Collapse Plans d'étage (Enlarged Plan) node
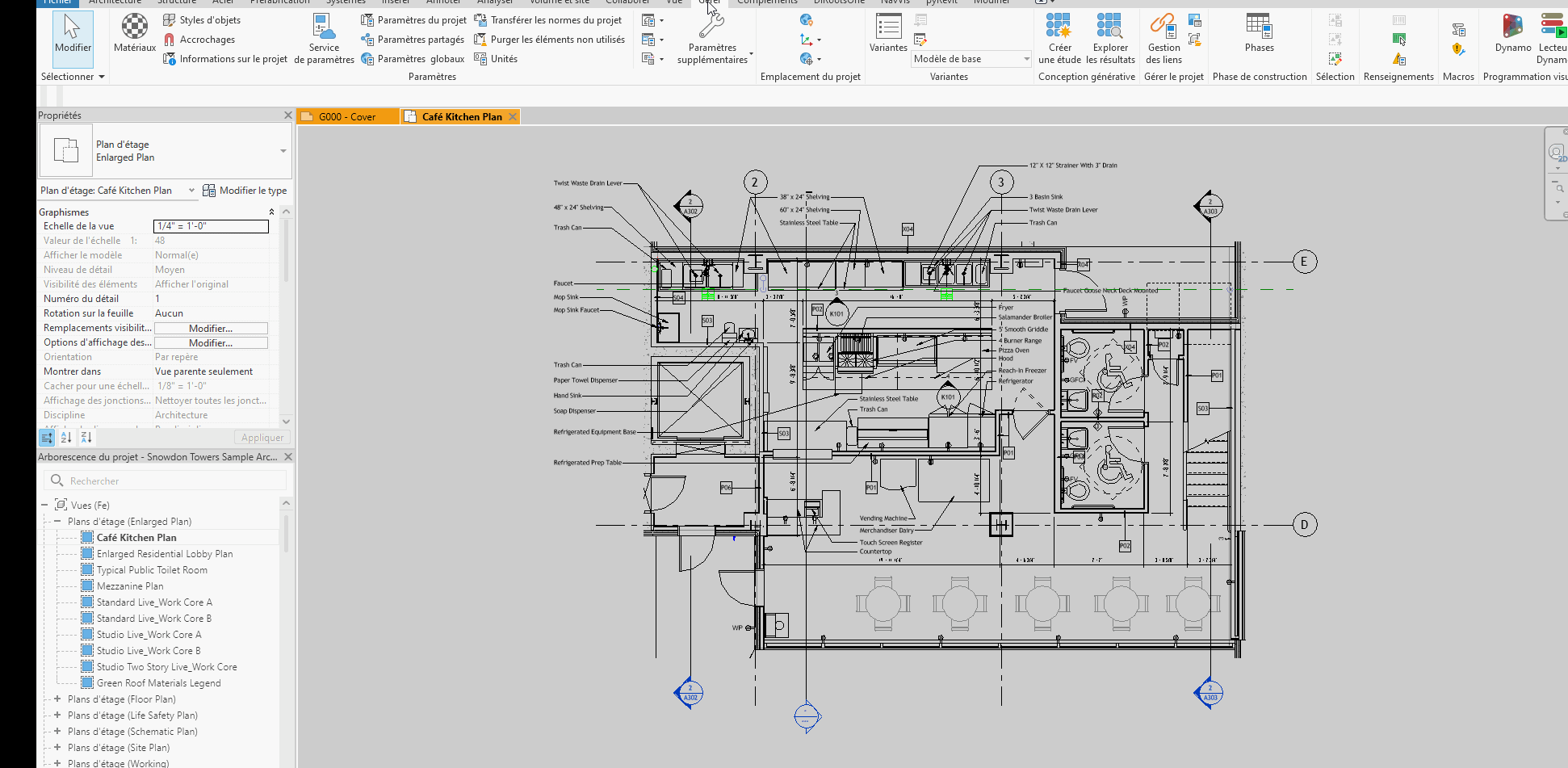Screen dimensions: 1568x768 click(x=57, y=522)
